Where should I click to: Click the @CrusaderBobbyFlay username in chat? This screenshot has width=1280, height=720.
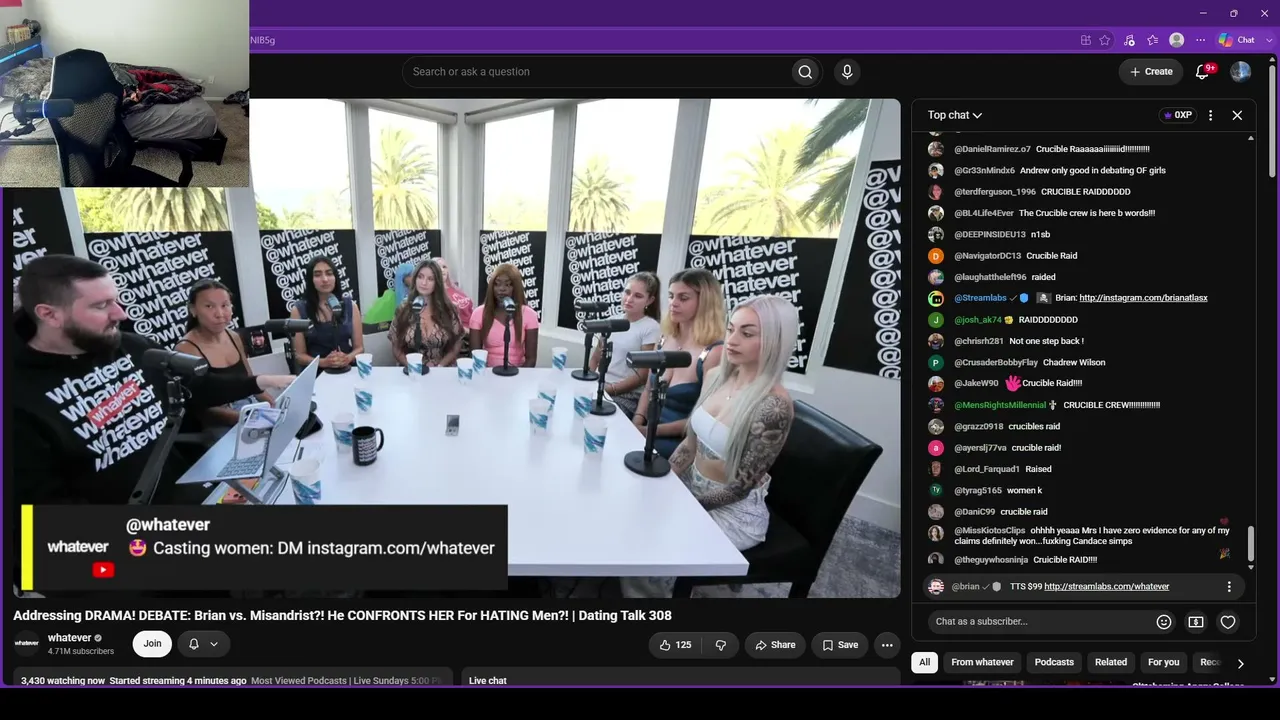996,363
